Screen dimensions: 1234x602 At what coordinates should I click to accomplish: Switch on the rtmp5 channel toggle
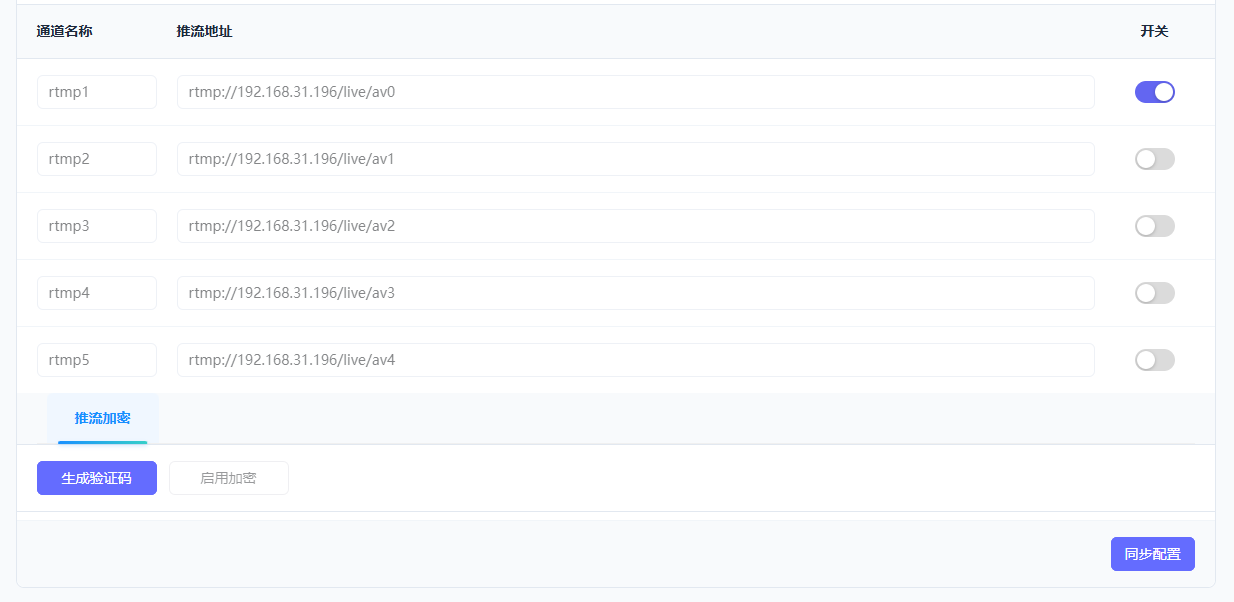[1154, 360]
